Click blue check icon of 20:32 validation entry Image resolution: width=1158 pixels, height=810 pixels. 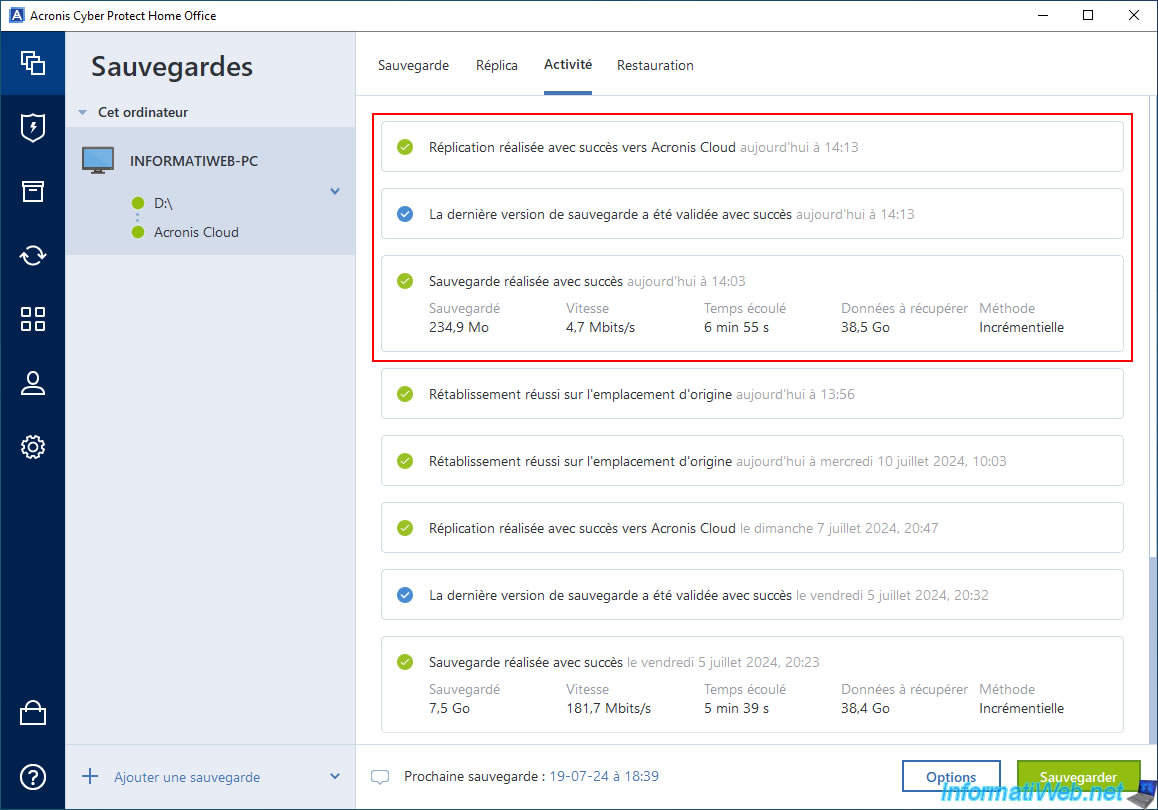point(405,595)
